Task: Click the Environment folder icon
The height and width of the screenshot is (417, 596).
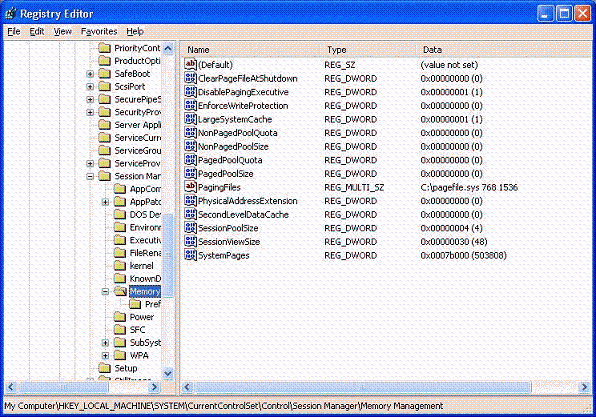Action: point(120,227)
